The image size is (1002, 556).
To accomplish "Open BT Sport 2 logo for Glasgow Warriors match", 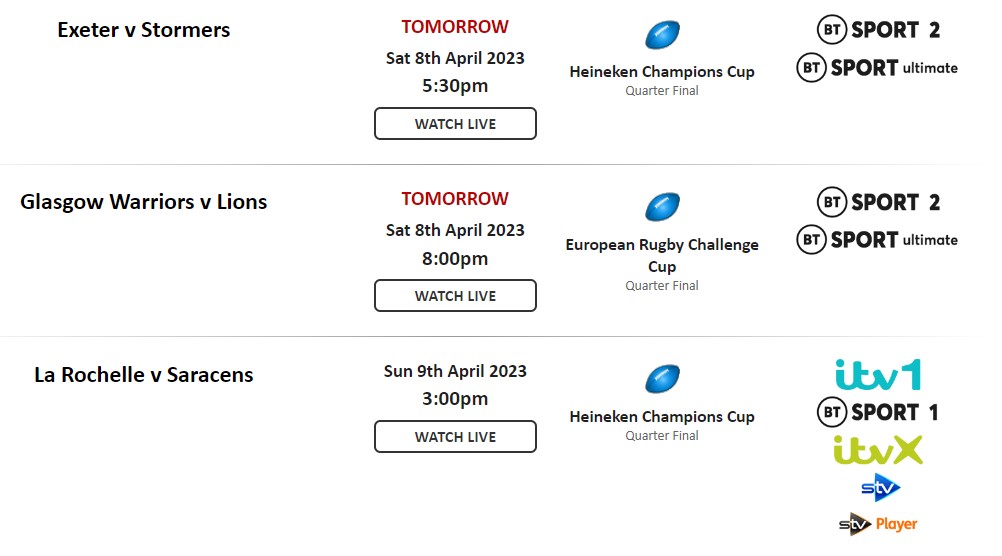I will coord(879,202).
